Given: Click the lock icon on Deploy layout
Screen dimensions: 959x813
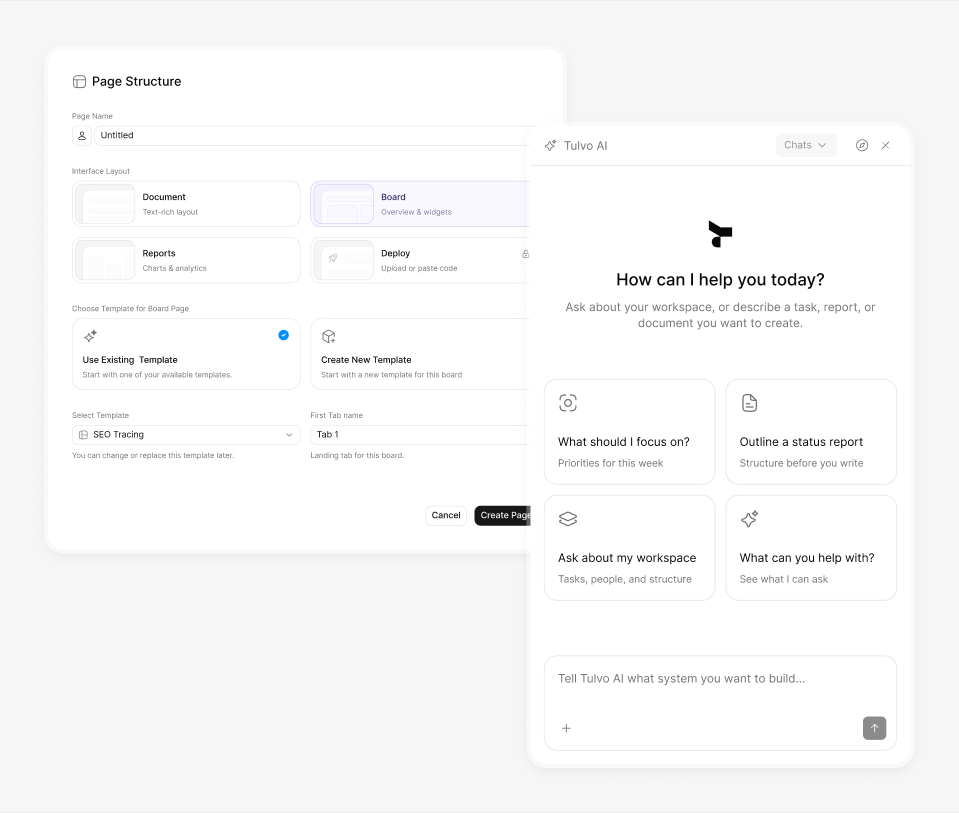Looking at the screenshot, I should click(525, 254).
